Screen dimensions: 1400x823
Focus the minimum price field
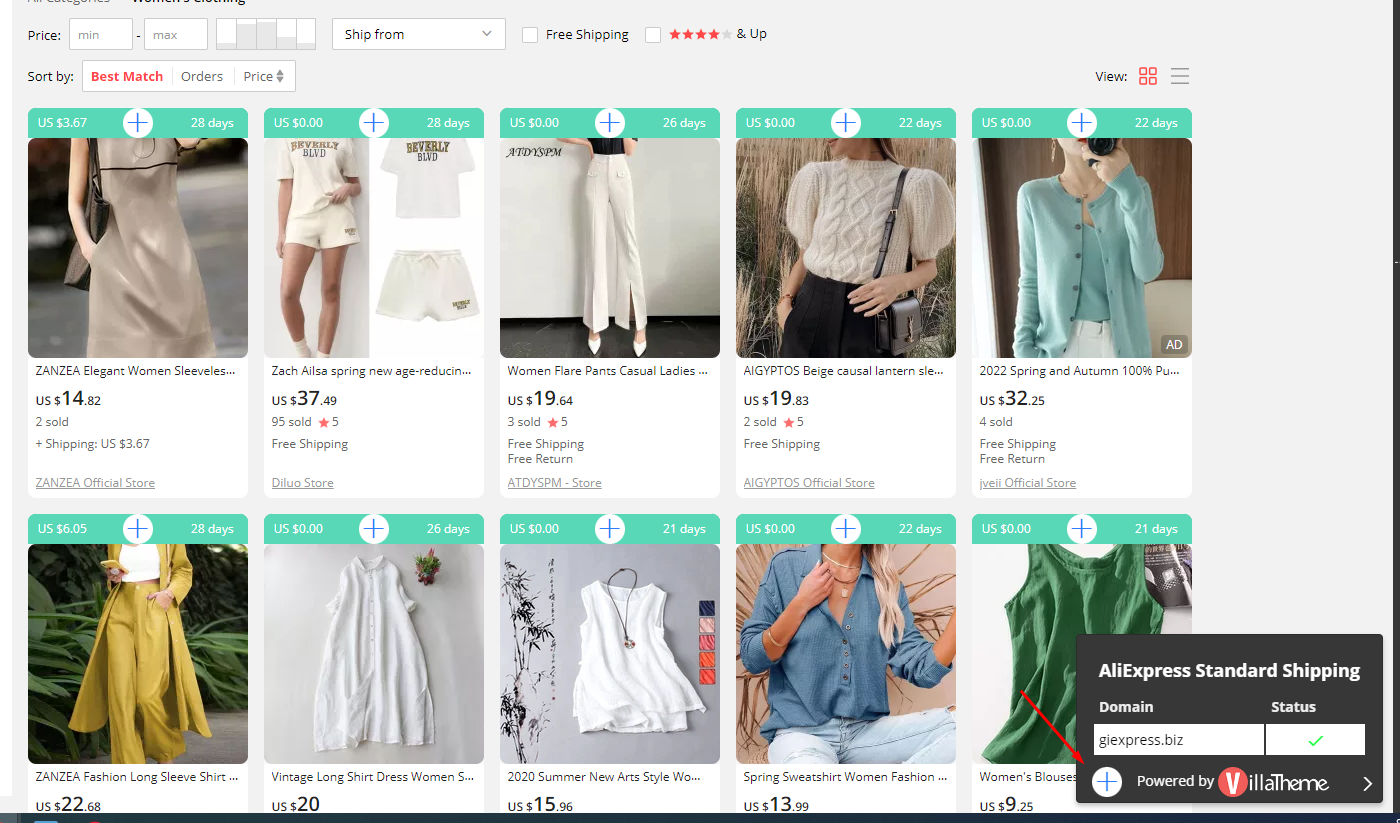[100, 34]
